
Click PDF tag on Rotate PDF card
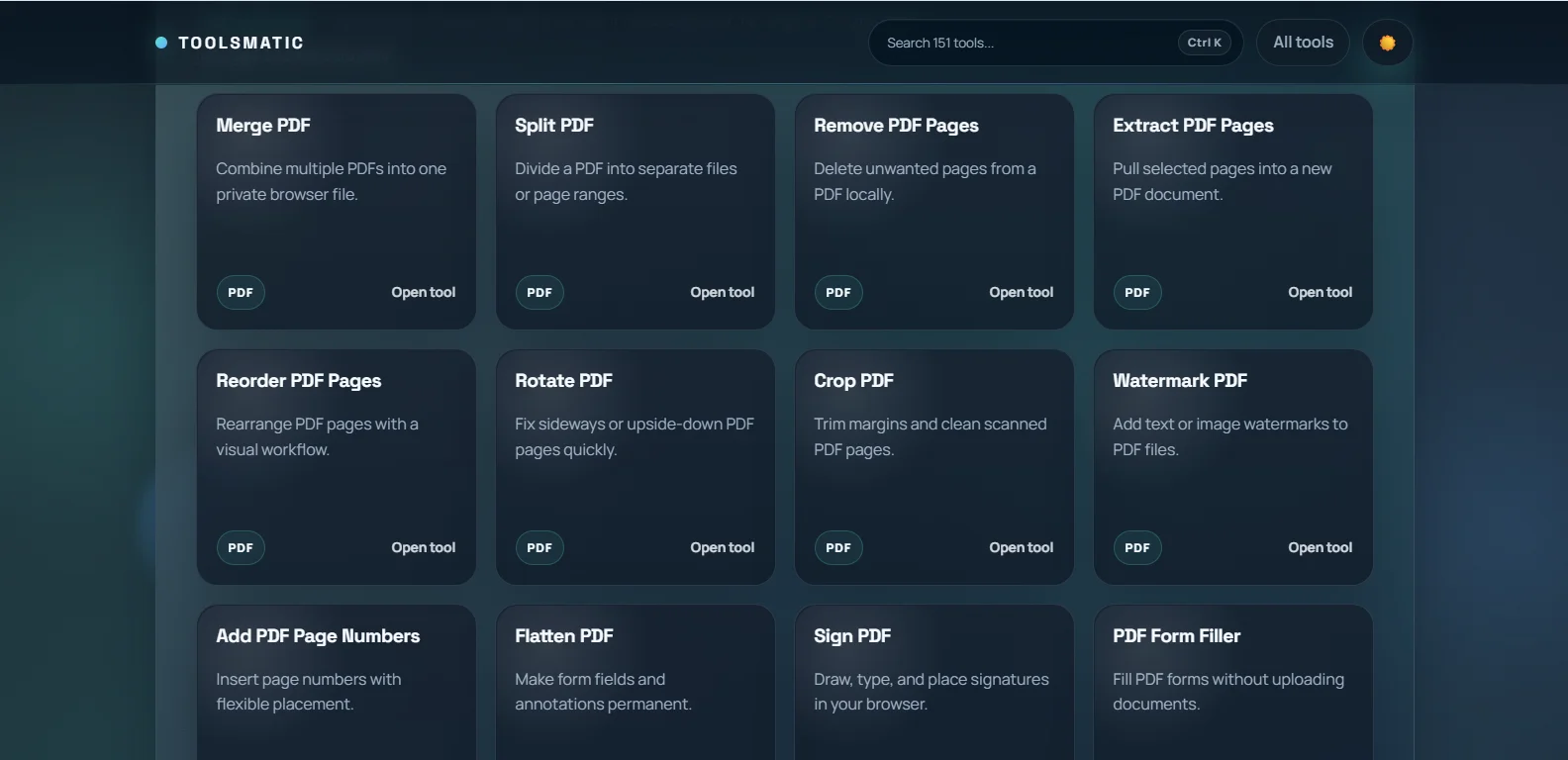[539, 547]
